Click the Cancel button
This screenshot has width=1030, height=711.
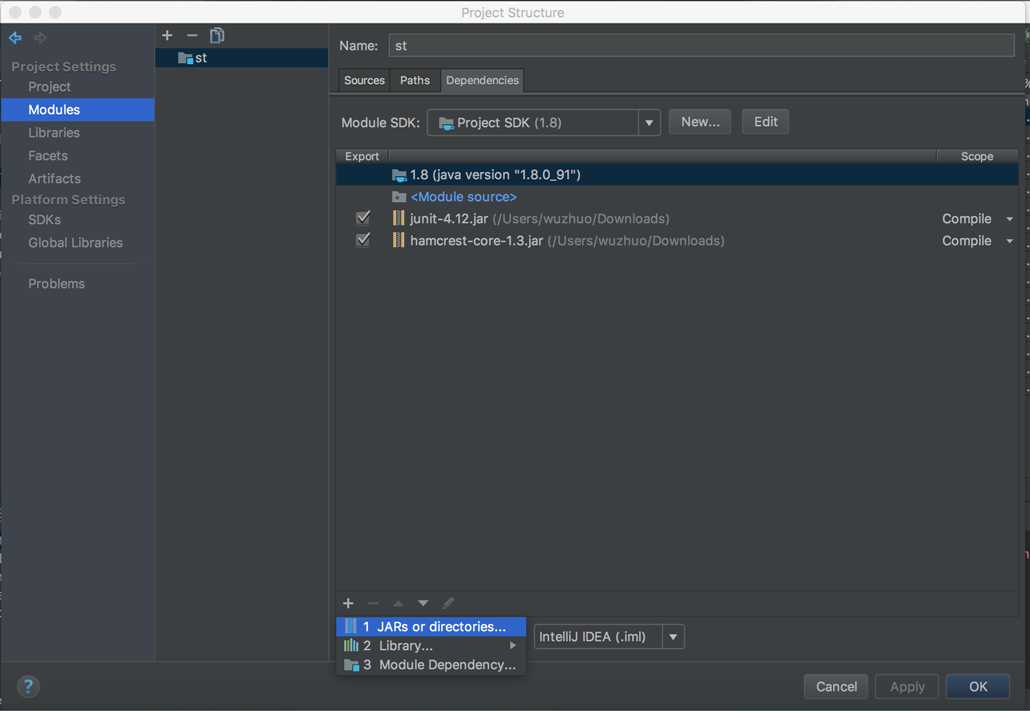tap(836, 687)
